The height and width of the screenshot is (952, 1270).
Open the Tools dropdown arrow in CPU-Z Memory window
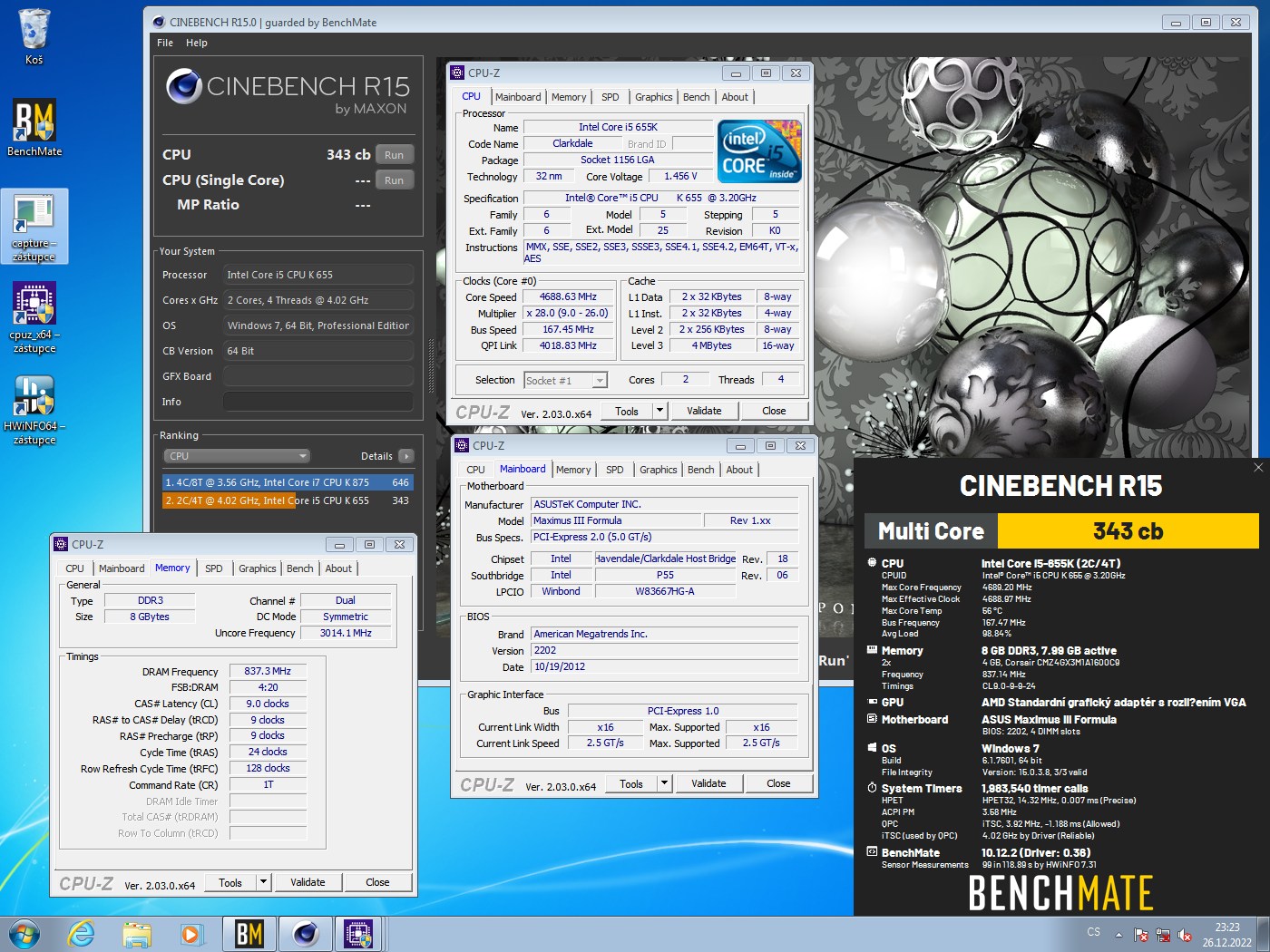click(x=263, y=882)
